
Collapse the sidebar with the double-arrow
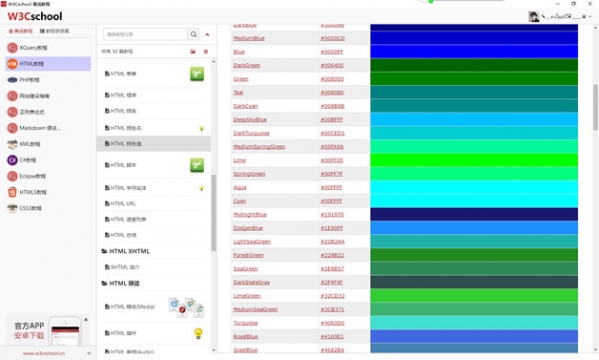coord(89,354)
